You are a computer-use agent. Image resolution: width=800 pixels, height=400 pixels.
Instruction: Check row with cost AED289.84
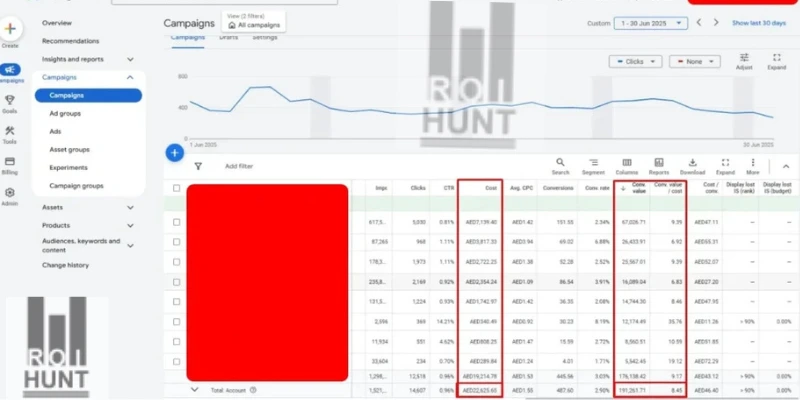[x=177, y=361]
